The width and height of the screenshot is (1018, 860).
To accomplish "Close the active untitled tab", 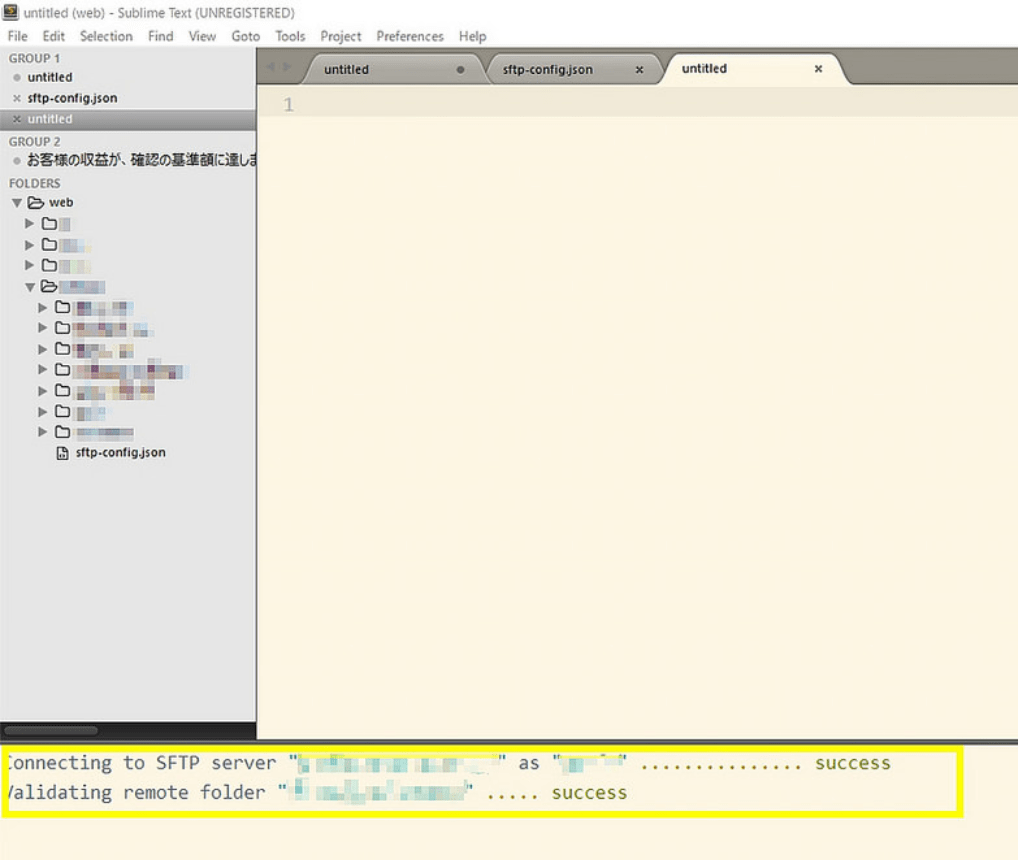I will tap(818, 69).
